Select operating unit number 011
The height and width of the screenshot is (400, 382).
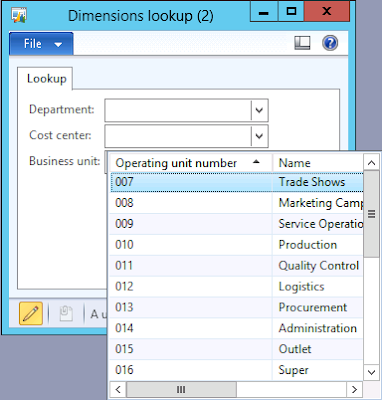[191, 266]
